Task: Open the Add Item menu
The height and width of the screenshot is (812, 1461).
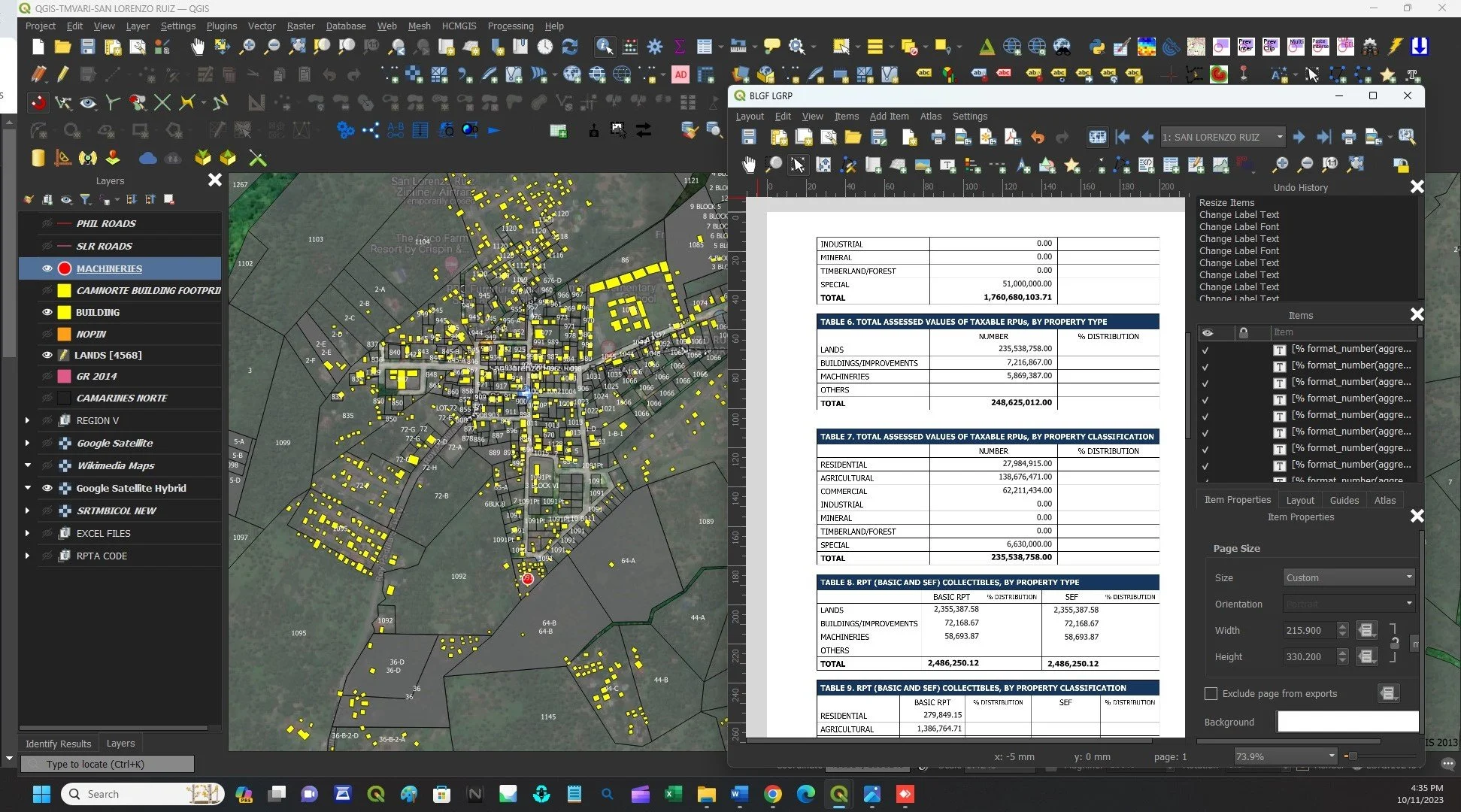Action: coord(888,116)
